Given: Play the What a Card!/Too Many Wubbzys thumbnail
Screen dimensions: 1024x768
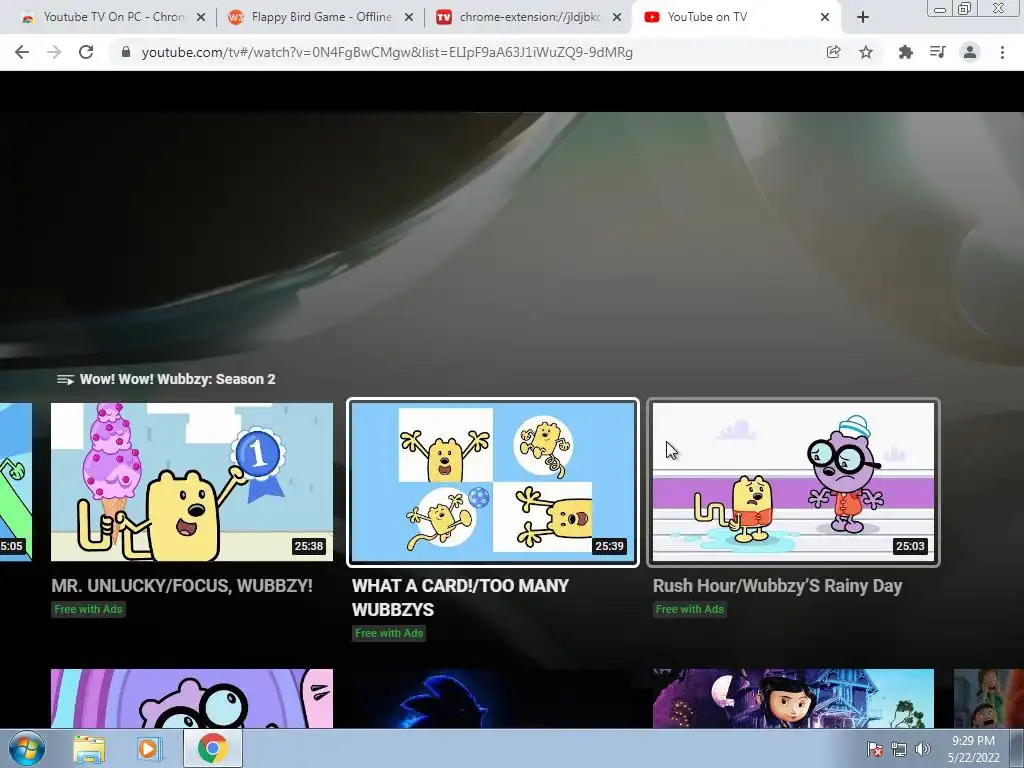Looking at the screenshot, I should pos(493,482).
